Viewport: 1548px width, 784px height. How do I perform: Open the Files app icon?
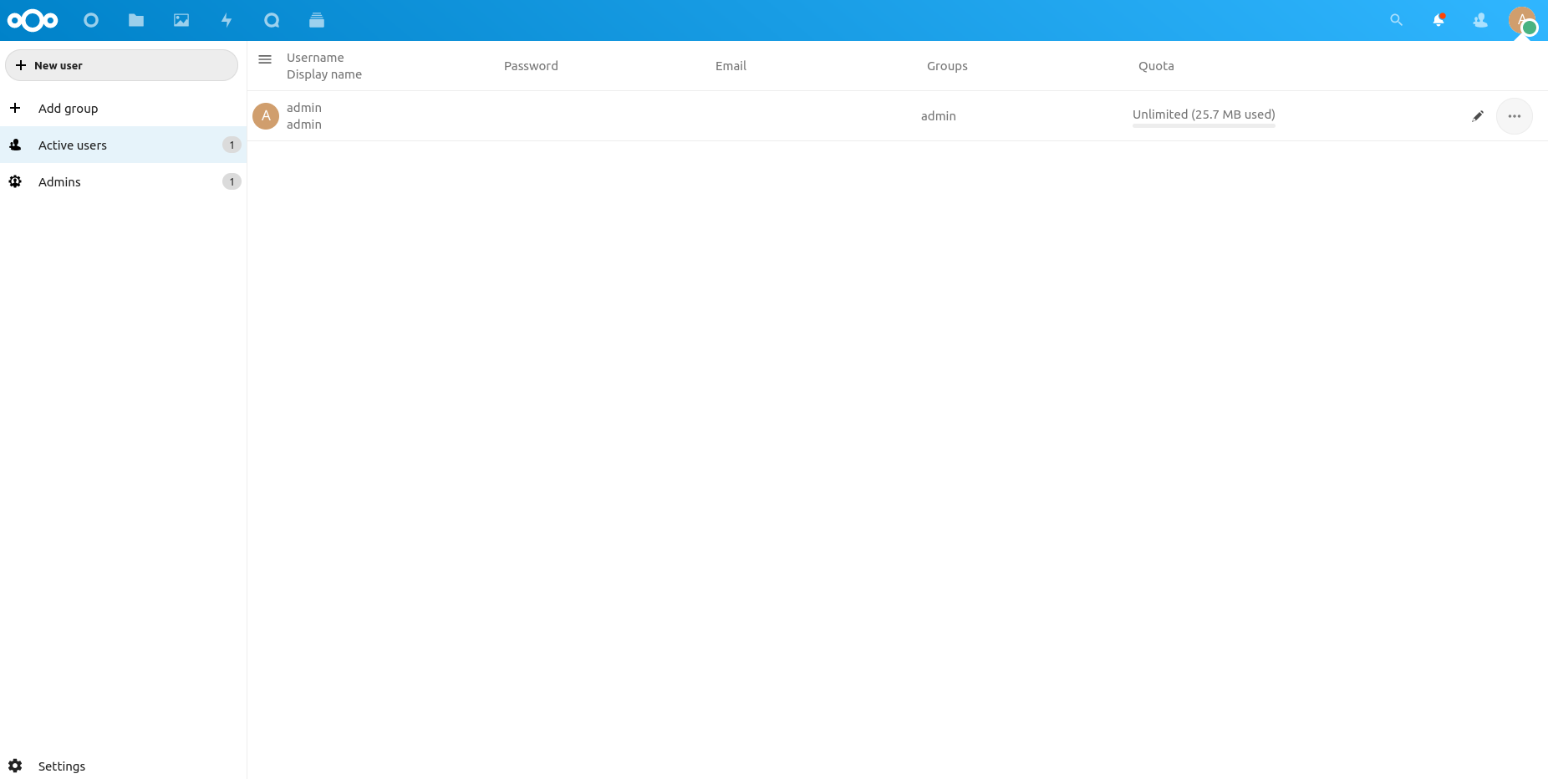click(136, 20)
